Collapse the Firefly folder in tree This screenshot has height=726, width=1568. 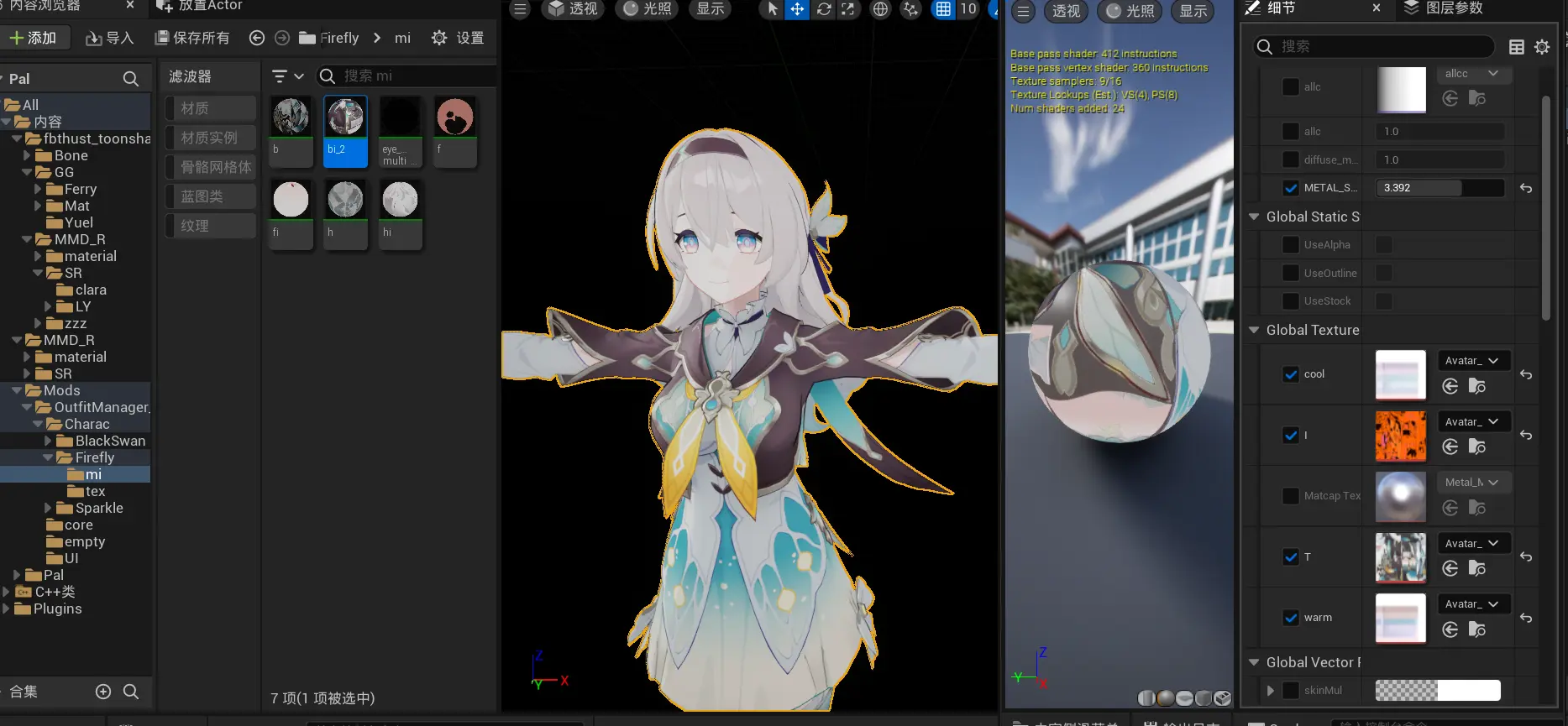click(x=48, y=457)
